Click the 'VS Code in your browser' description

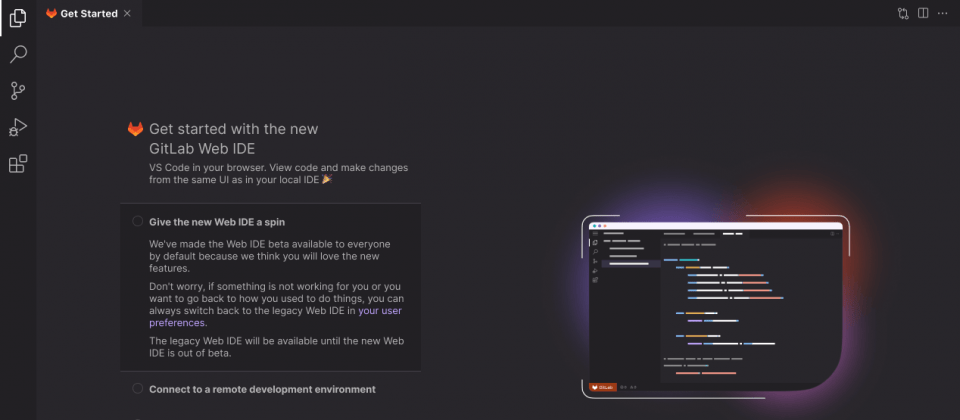279,173
